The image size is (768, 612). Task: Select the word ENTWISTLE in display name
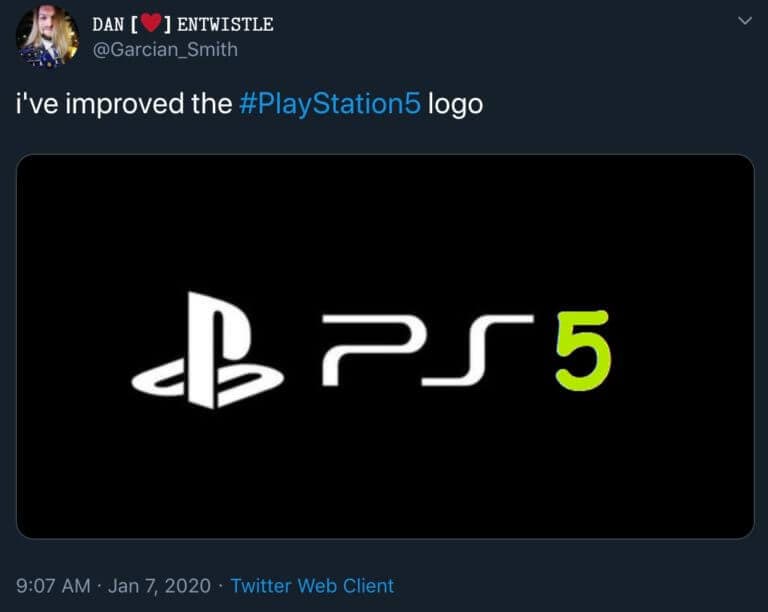[x=225, y=24]
